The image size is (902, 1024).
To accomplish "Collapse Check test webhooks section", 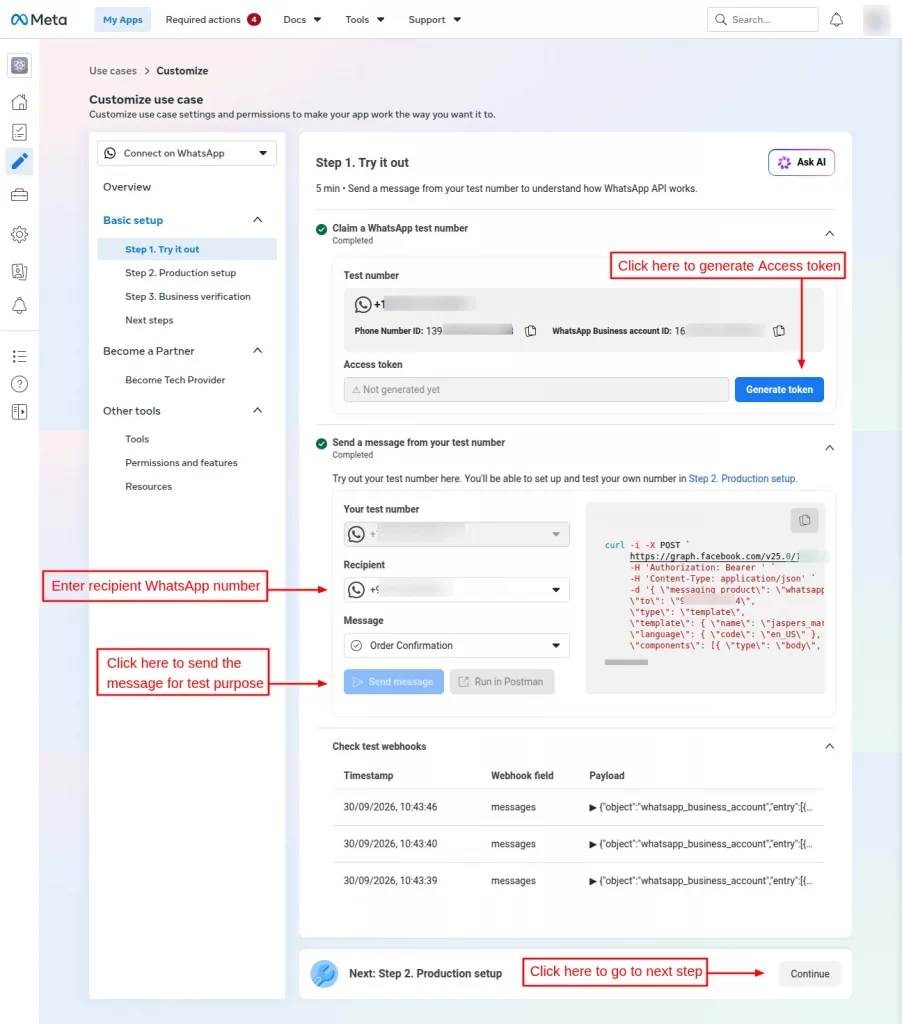I will pos(829,746).
